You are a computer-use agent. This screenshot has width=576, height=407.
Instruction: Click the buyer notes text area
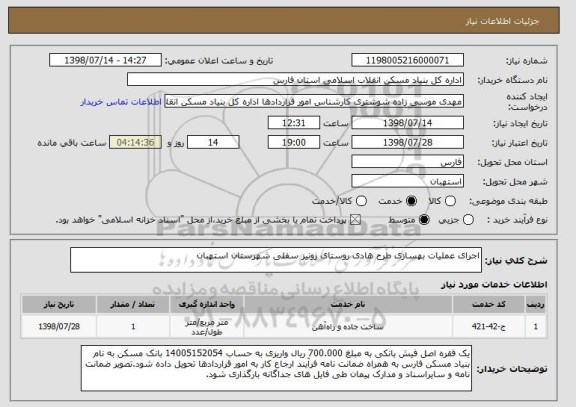(x=276, y=368)
